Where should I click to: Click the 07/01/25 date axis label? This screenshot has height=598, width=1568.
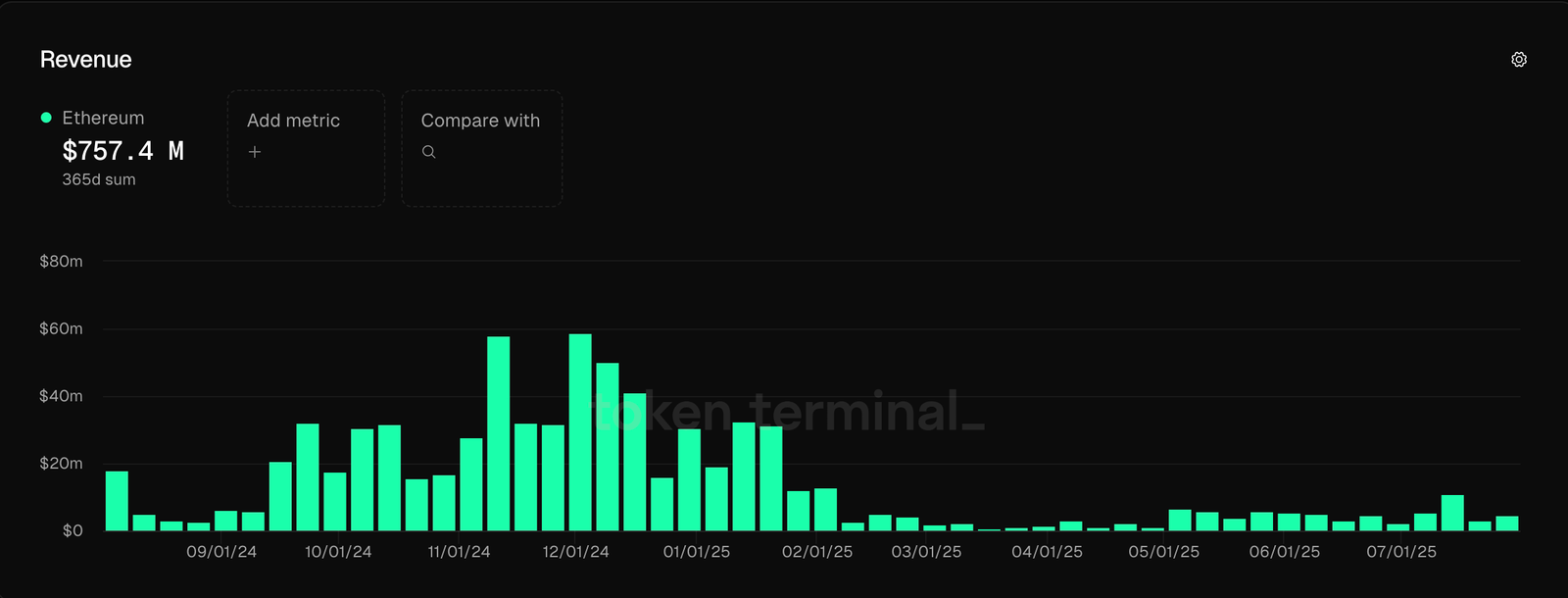pyautogui.click(x=1401, y=552)
